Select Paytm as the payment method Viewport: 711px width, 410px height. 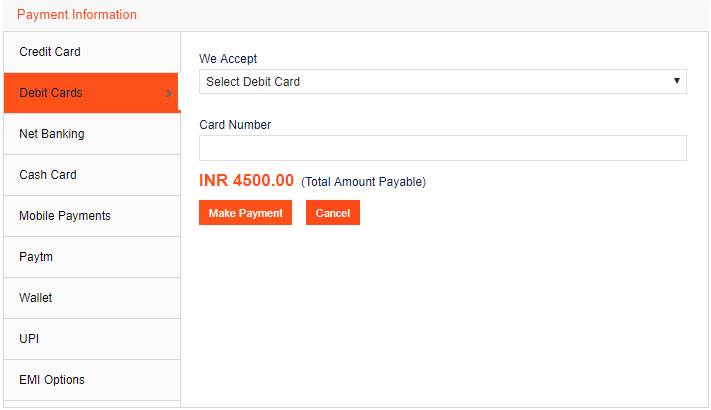point(36,257)
